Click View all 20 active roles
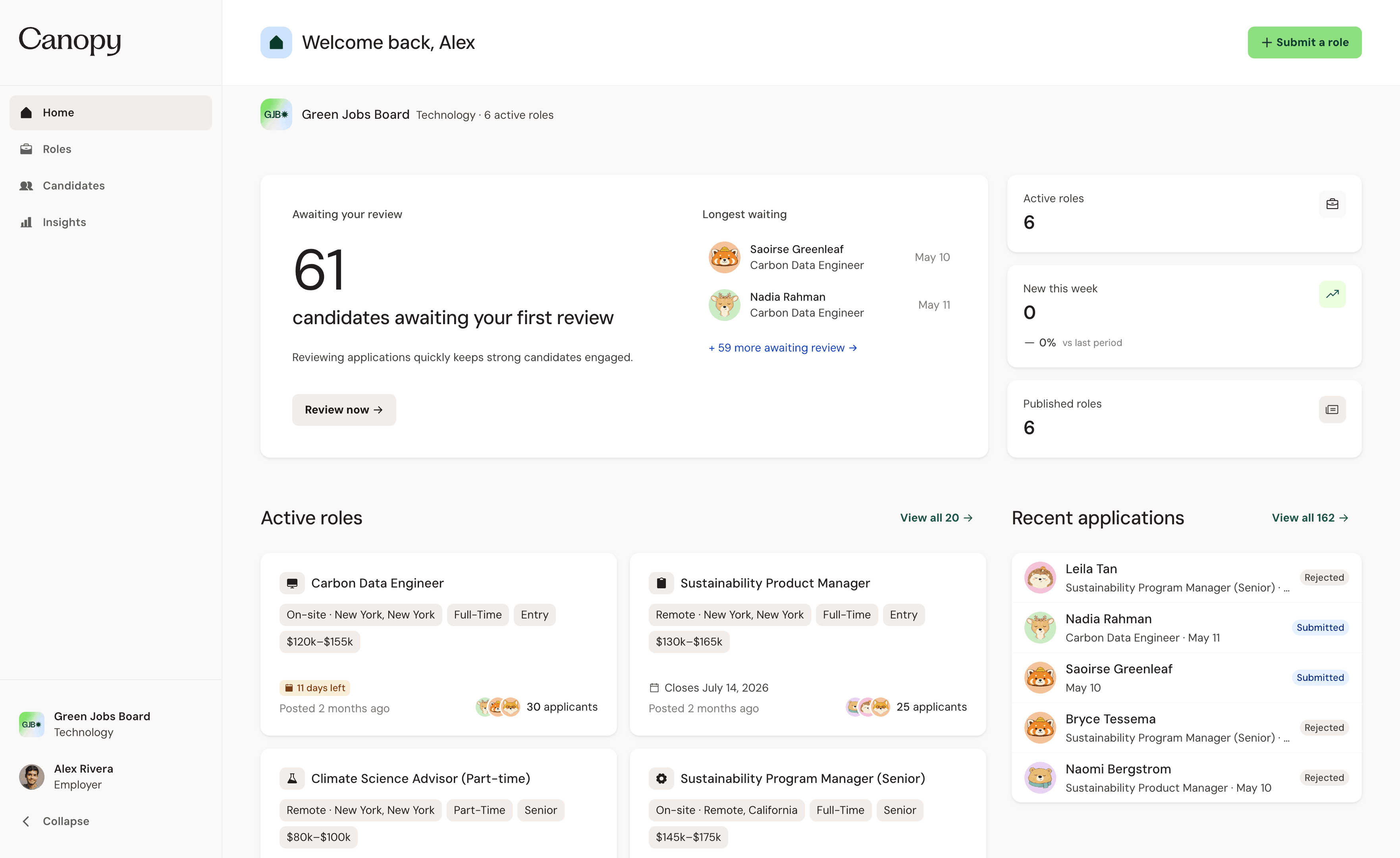This screenshot has width=1400, height=858. pyautogui.click(x=936, y=518)
